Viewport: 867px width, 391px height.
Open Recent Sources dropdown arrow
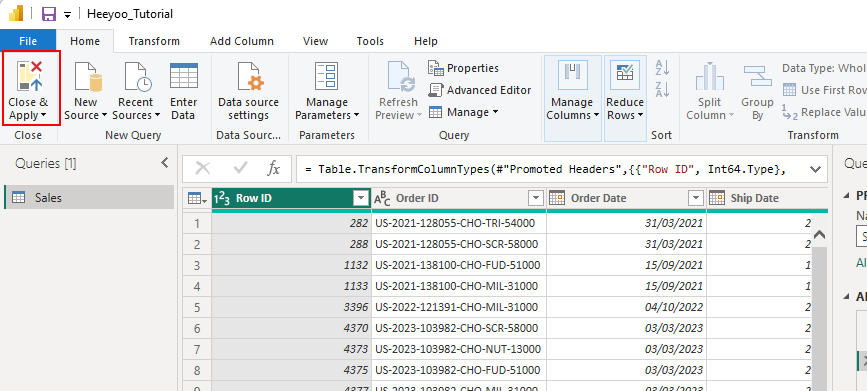tap(157, 116)
